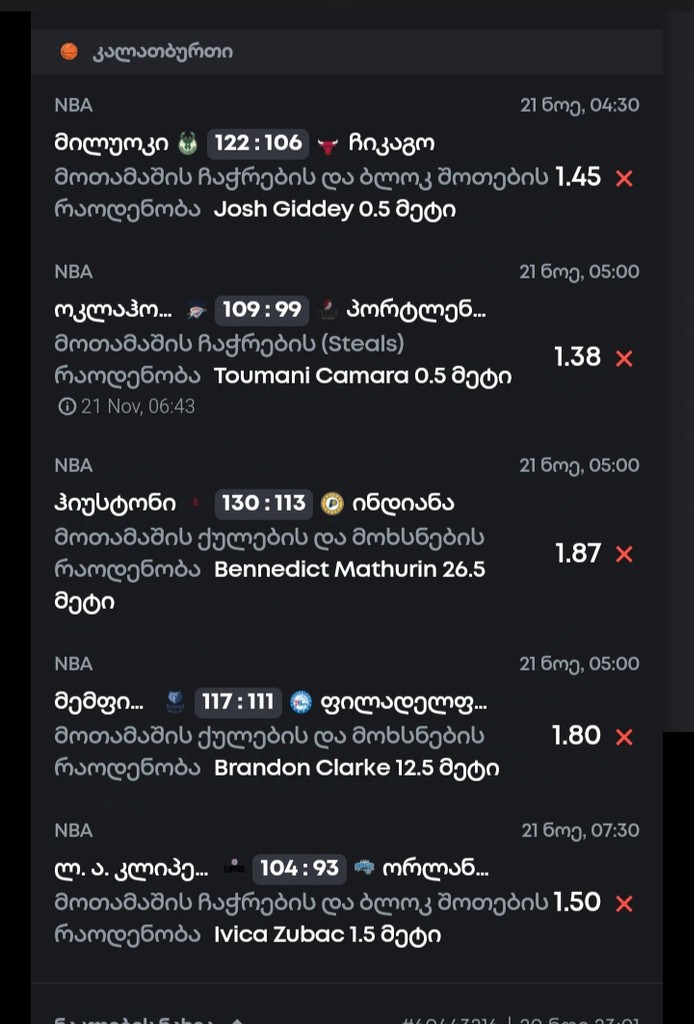Click the basketball icon in the header
694x1024 pixels.
(x=69, y=52)
